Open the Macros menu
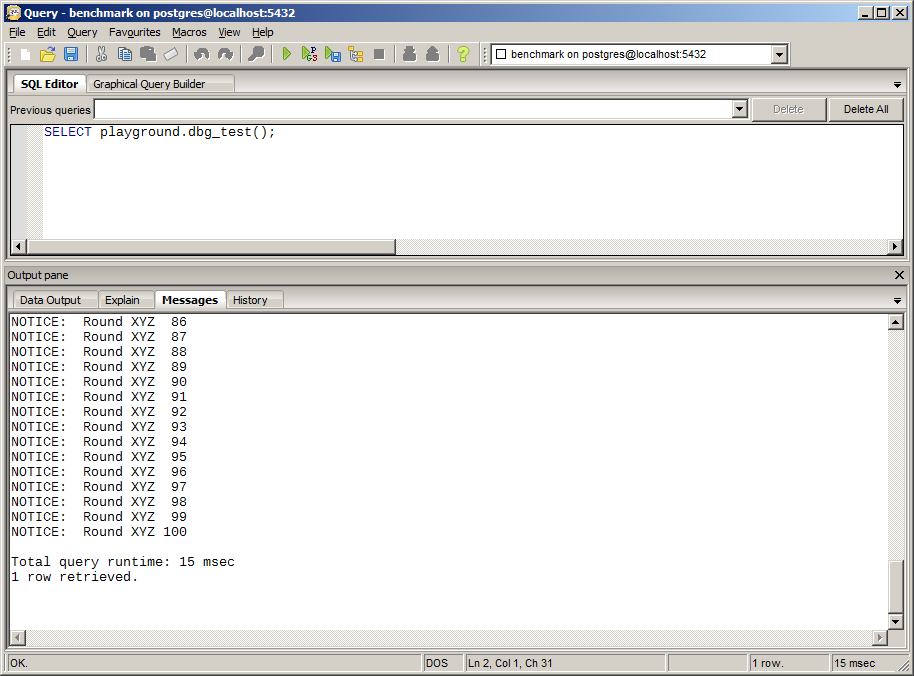This screenshot has height=676, width=914. point(189,32)
